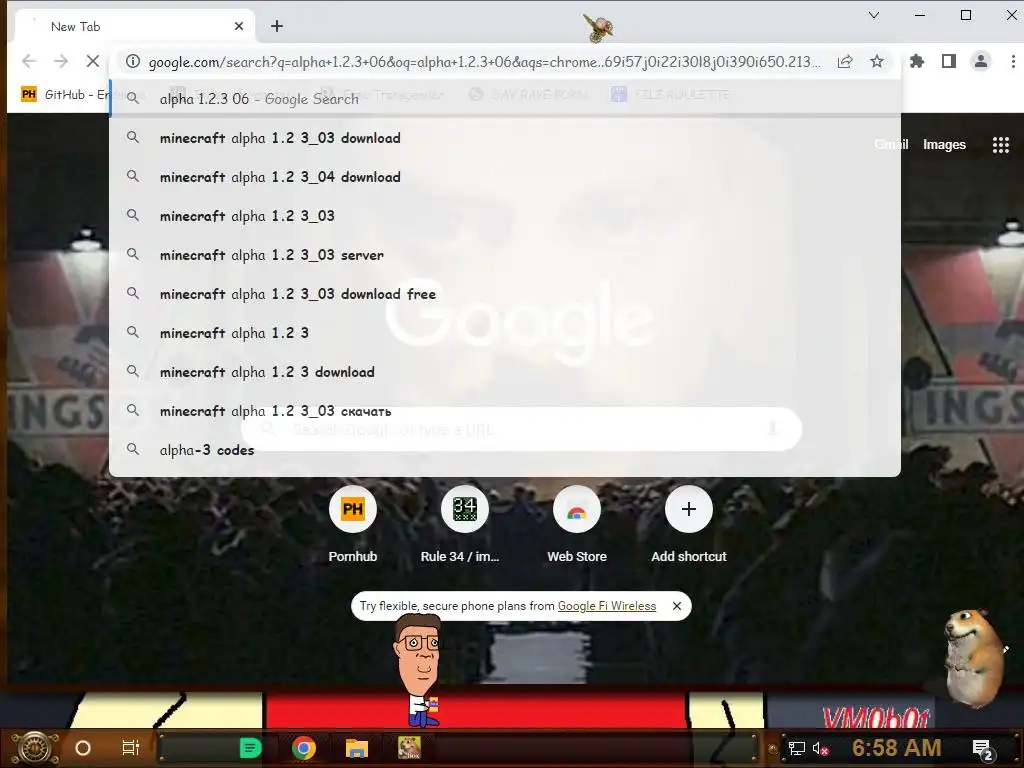Choose the 'minecraft alpha 1.2 3_03 скачать' suggestion

(505, 411)
